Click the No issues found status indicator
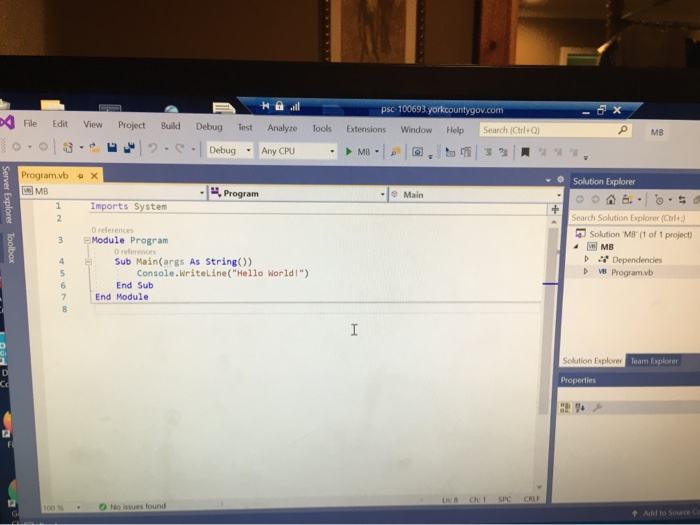This screenshot has height=525, width=700. click(x=133, y=506)
